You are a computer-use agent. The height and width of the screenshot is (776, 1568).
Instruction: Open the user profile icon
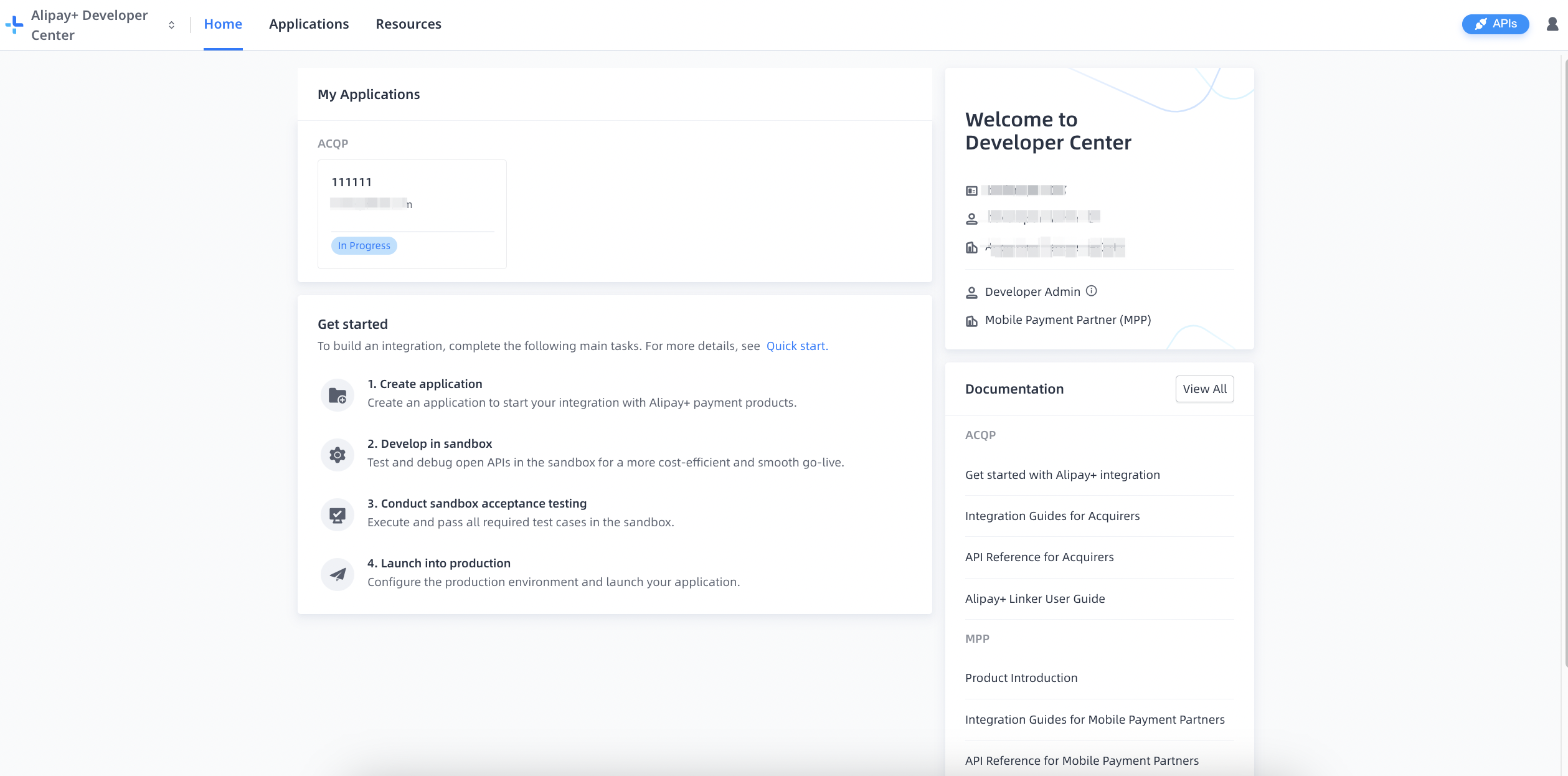1552,24
